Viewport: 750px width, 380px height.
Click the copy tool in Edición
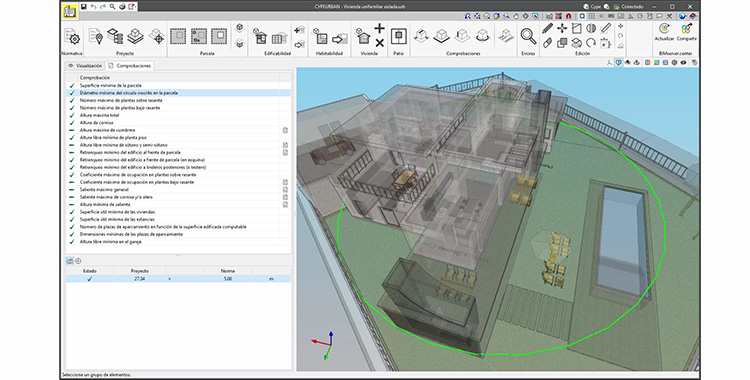pos(562,43)
